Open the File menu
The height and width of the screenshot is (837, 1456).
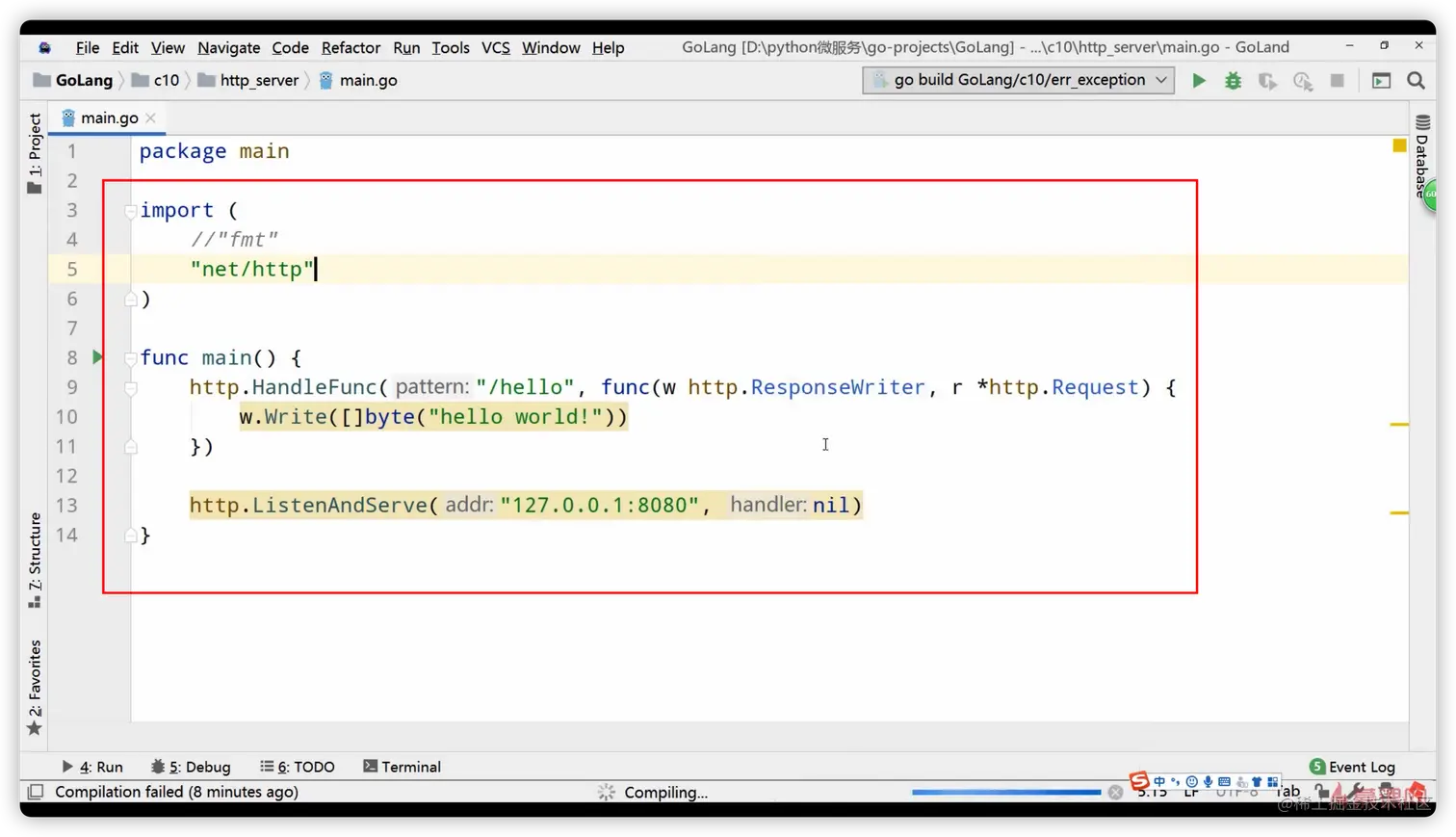click(x=88, y=47)
